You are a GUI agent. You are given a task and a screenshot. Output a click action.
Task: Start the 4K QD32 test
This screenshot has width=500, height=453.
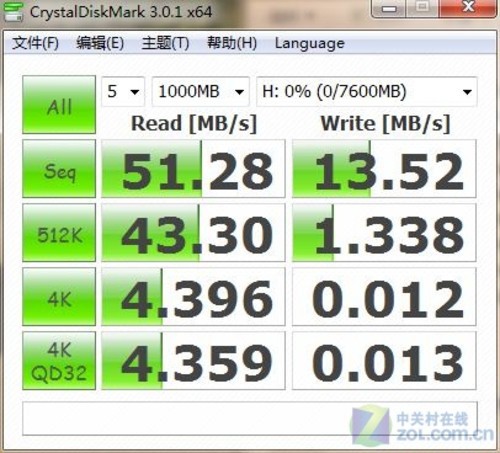(59, 361)
